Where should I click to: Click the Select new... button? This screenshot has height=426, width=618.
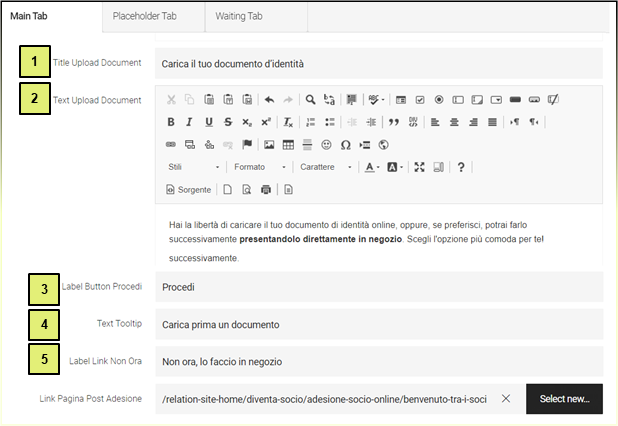564,399
